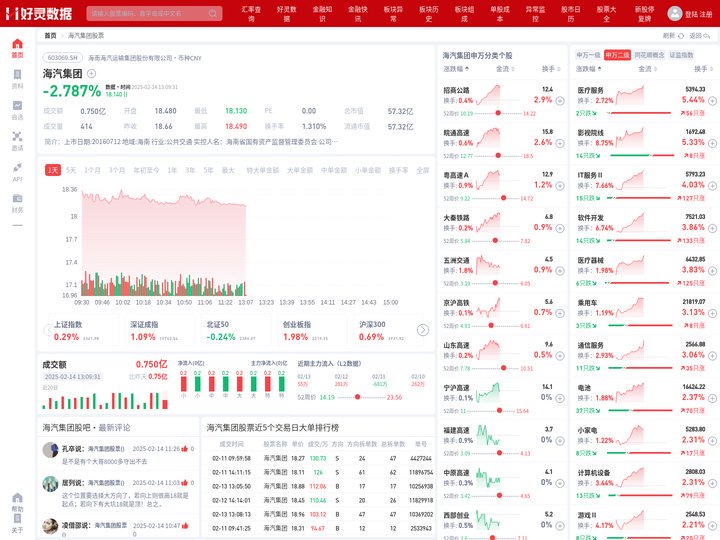Screen dimensions: 720x540
Task: Add 京沪高铁 with its plus icon
Action: (x=560, y=313)
